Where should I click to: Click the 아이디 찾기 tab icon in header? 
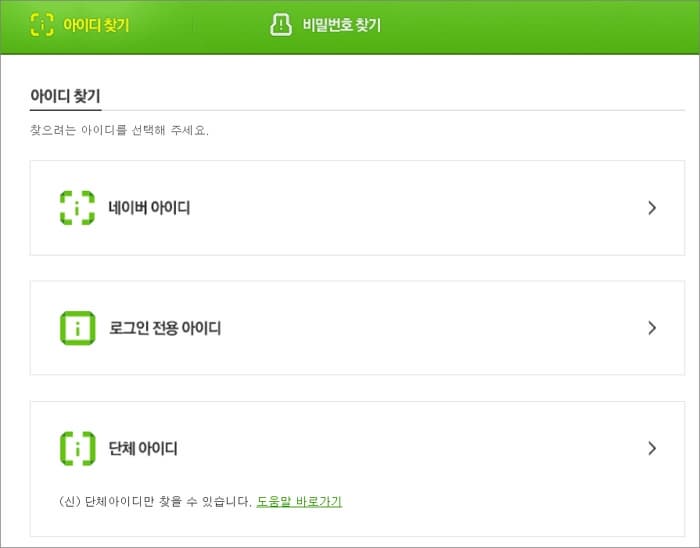[x=42, y=25]
